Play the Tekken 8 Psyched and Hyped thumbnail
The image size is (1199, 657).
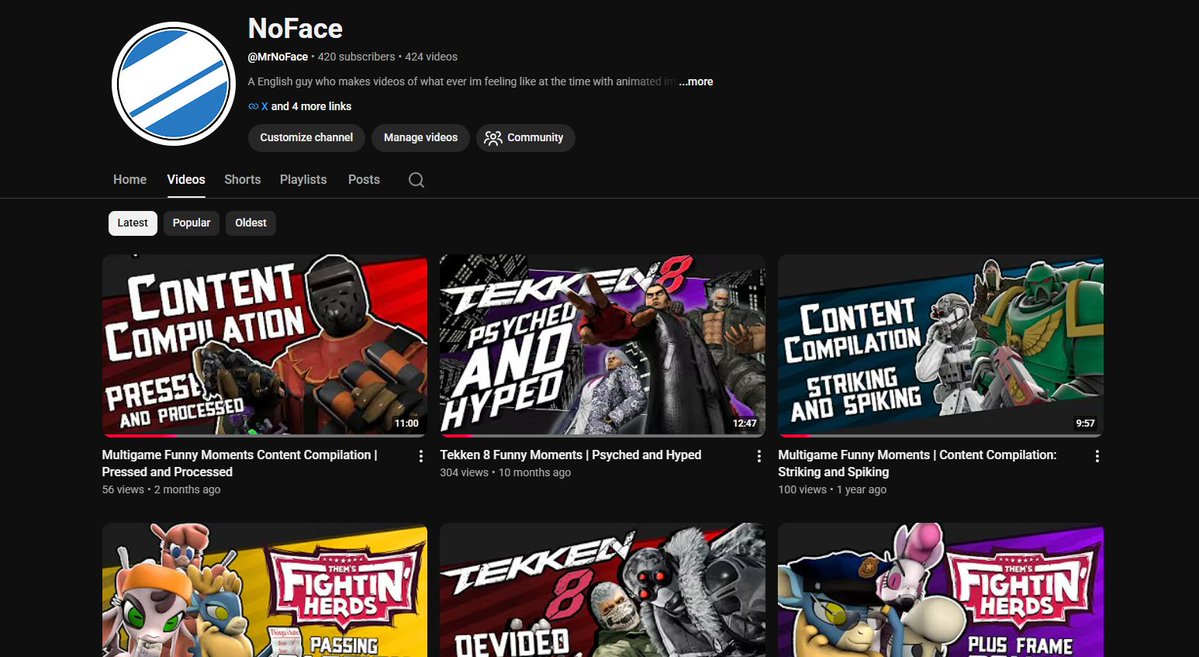point(603,345)
